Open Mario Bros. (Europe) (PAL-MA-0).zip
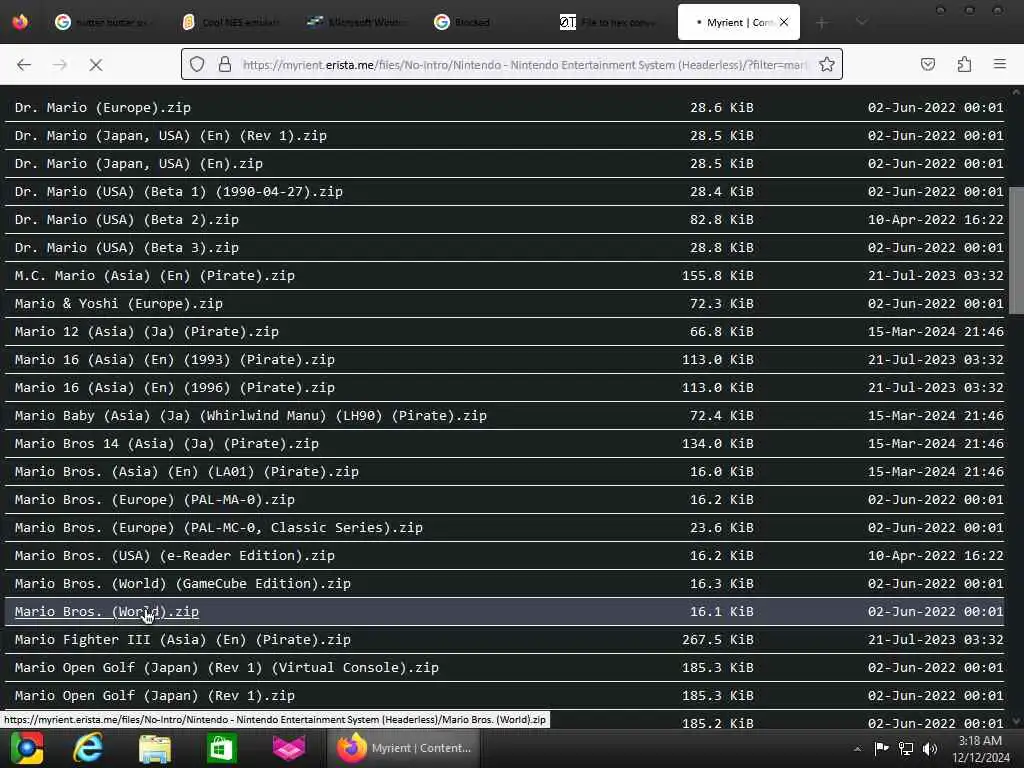The height and width of the screenshot is (768, 1024). pos(155,500)
